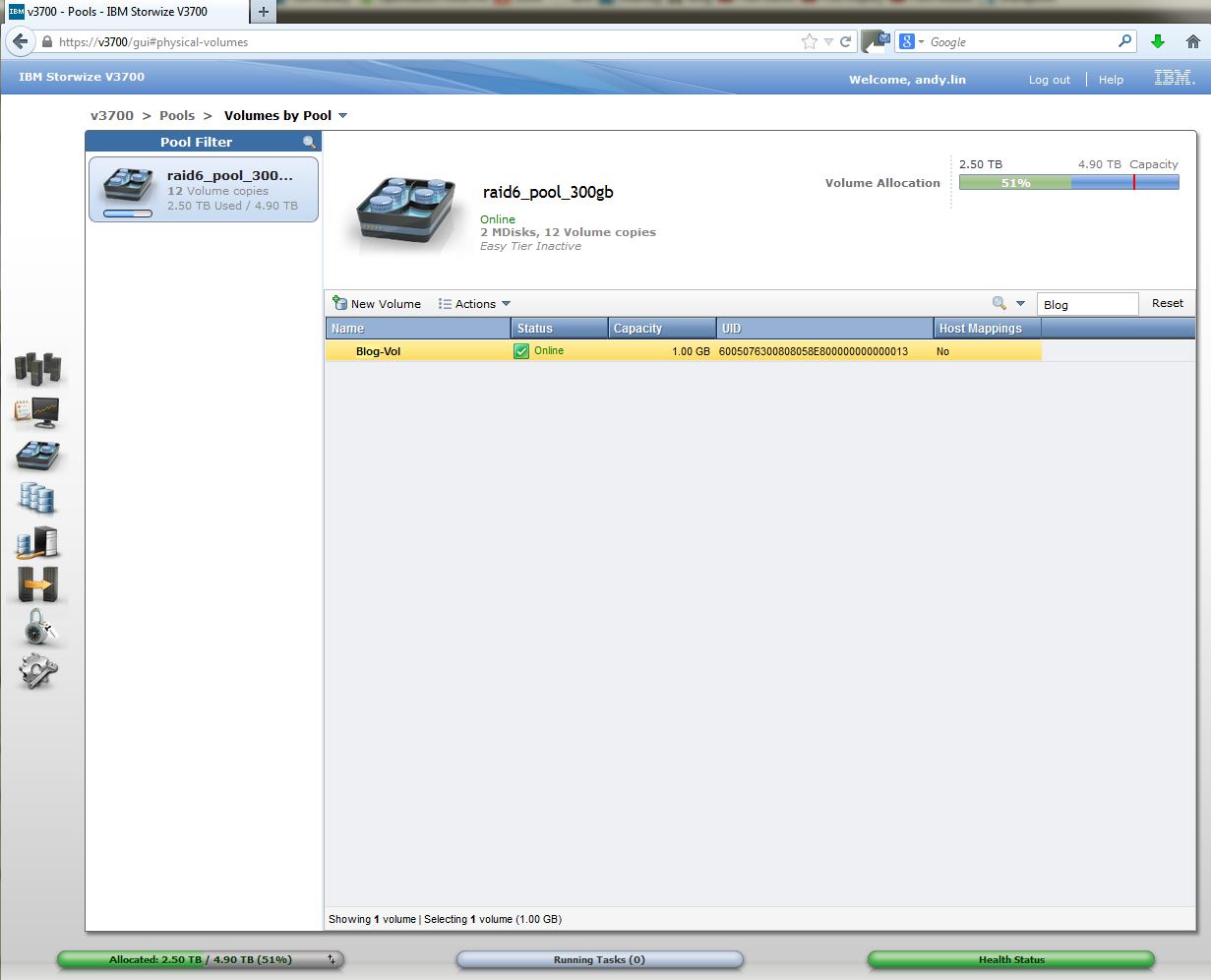Sort volumes by the Status column
The image size is (1211, 980).
559,329
